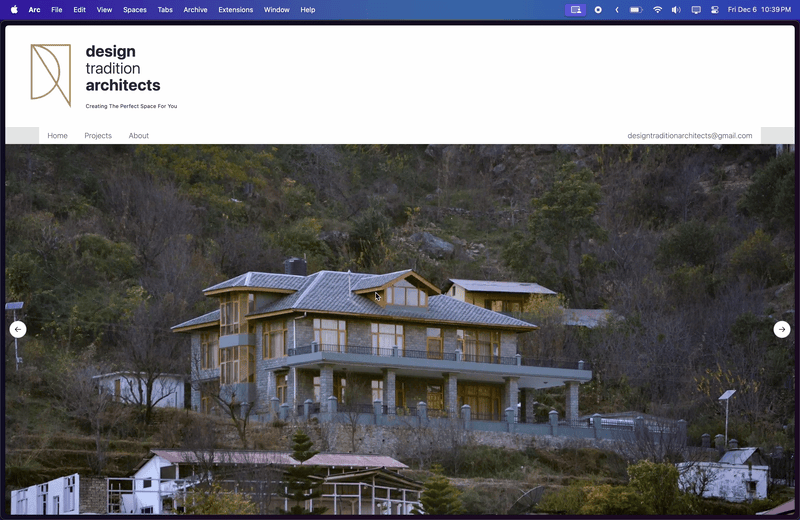Navigate to the Projects page
Screen dimensions: 800x520
click(98, 136)
